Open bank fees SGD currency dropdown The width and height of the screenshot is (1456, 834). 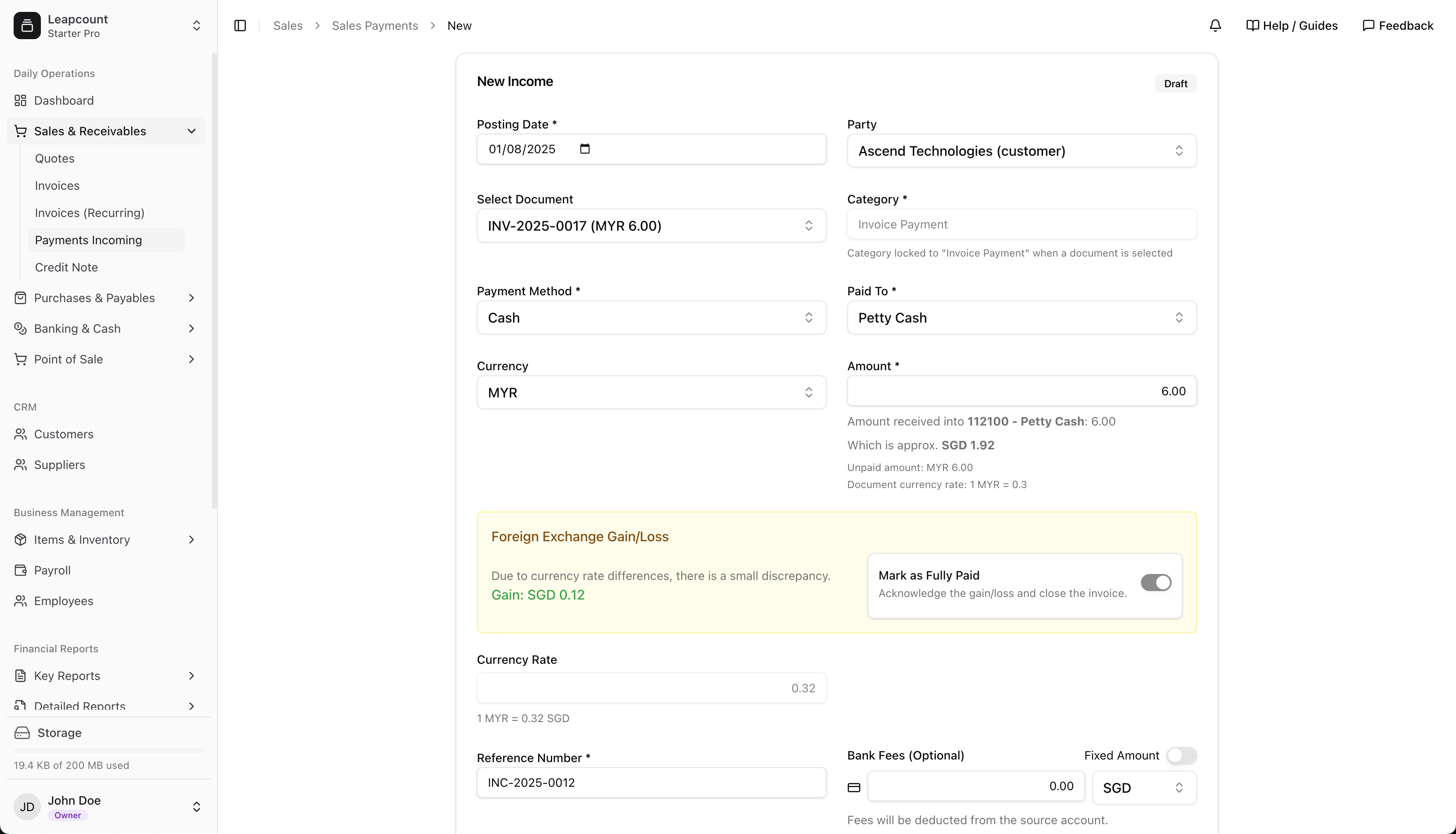coord(1144,788)
